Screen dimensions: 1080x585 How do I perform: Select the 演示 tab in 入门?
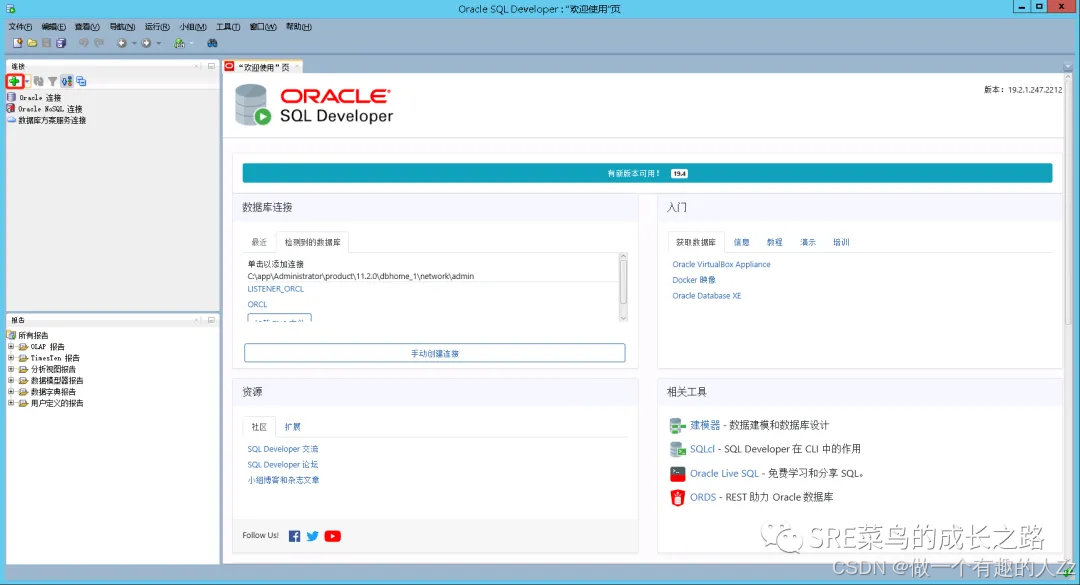(808, 243)
